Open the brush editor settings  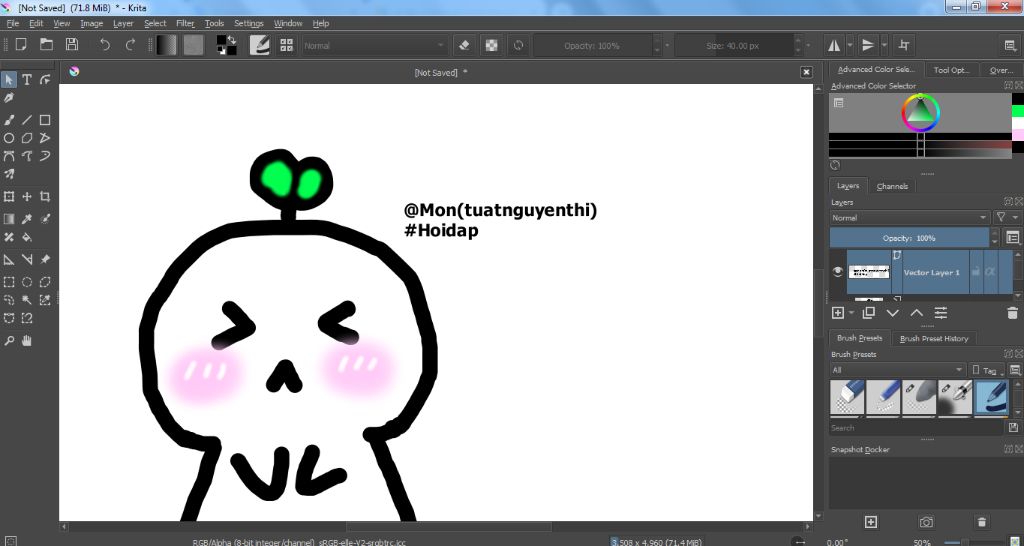point(259,45)
